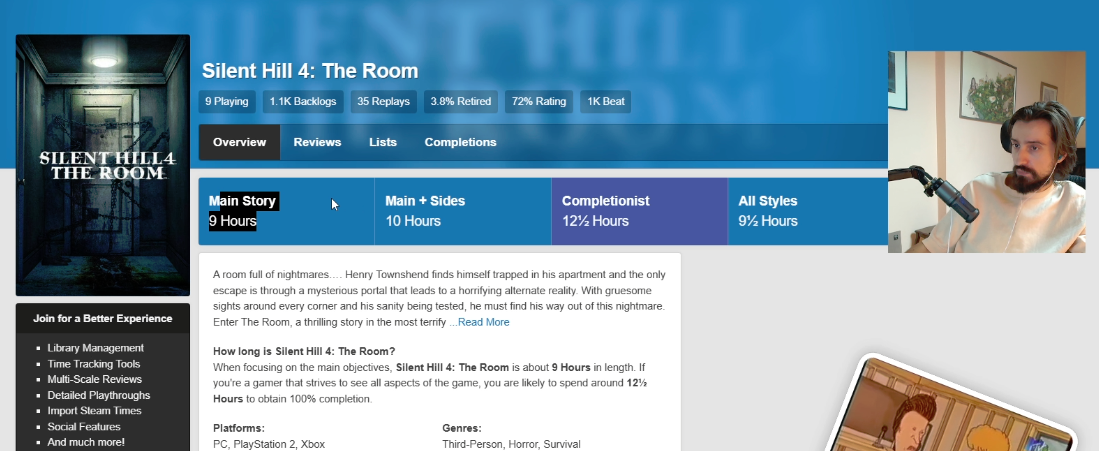Image resolution: width=1099 pixels, height=451 pixels.
Task: Click the Platforms label
Action: 238,428
